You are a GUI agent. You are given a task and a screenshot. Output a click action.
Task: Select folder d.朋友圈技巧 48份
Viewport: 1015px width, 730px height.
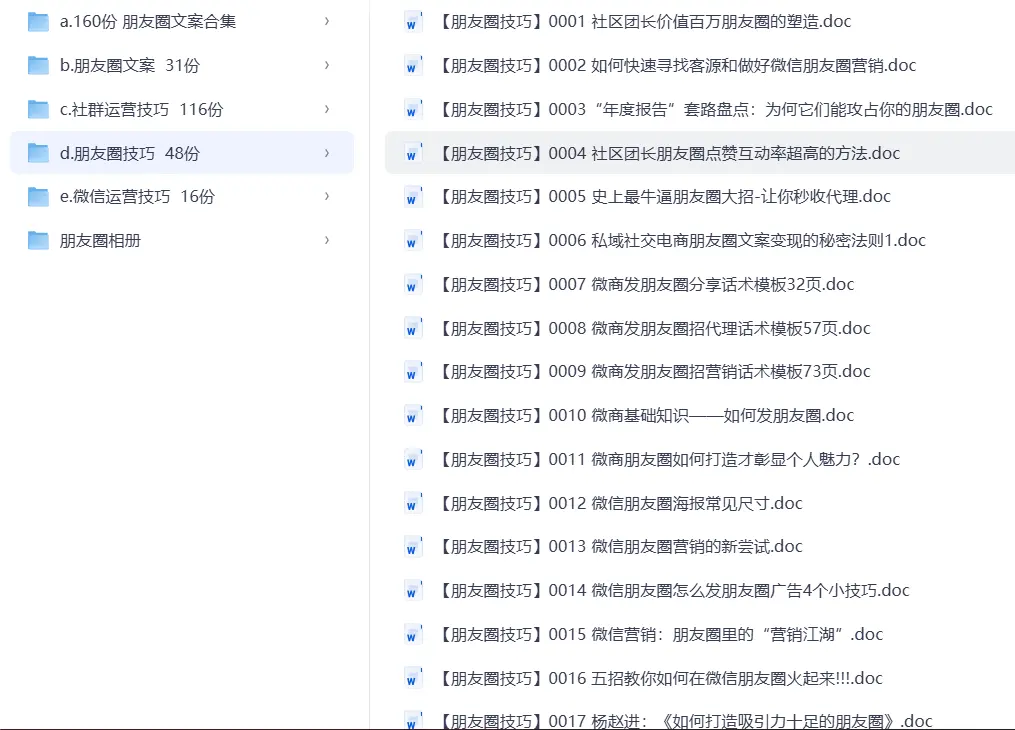click(182, 153)
